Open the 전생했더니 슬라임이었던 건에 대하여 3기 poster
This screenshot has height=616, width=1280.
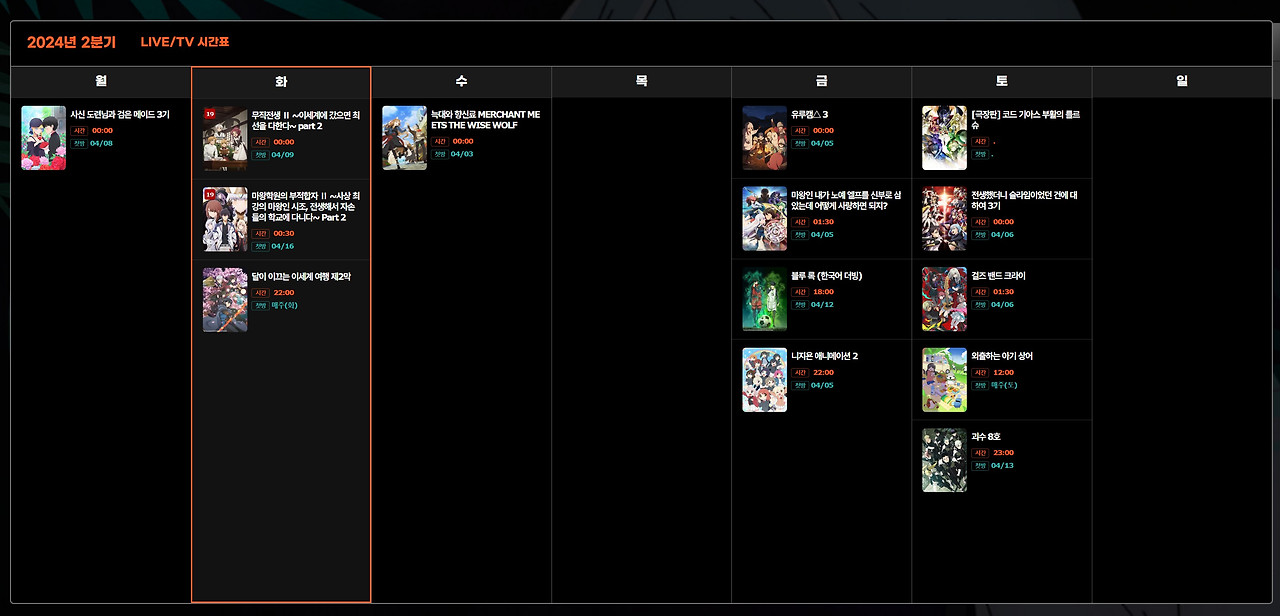pos(944,218)
